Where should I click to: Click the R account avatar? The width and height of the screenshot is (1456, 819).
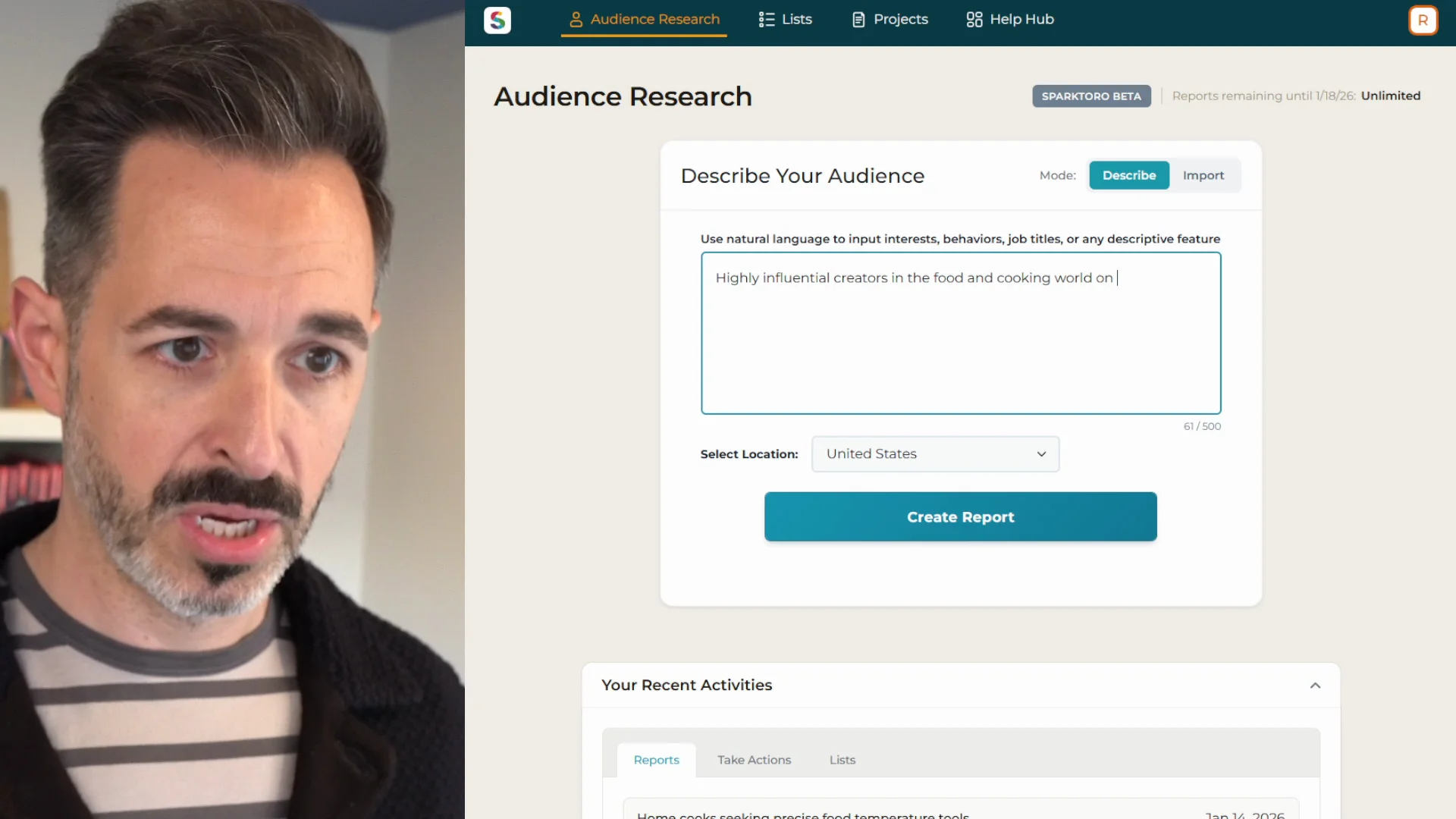tap(1423, 20)
